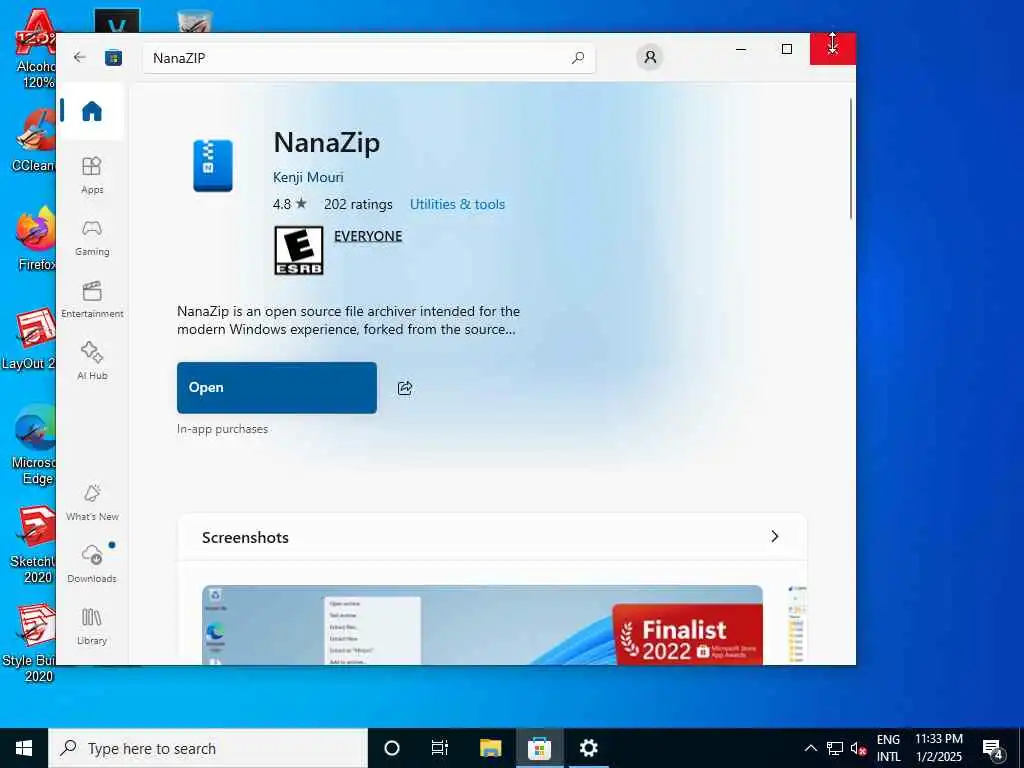
Task: Click the NanaZip description text
Action: (x=348, y=320)
